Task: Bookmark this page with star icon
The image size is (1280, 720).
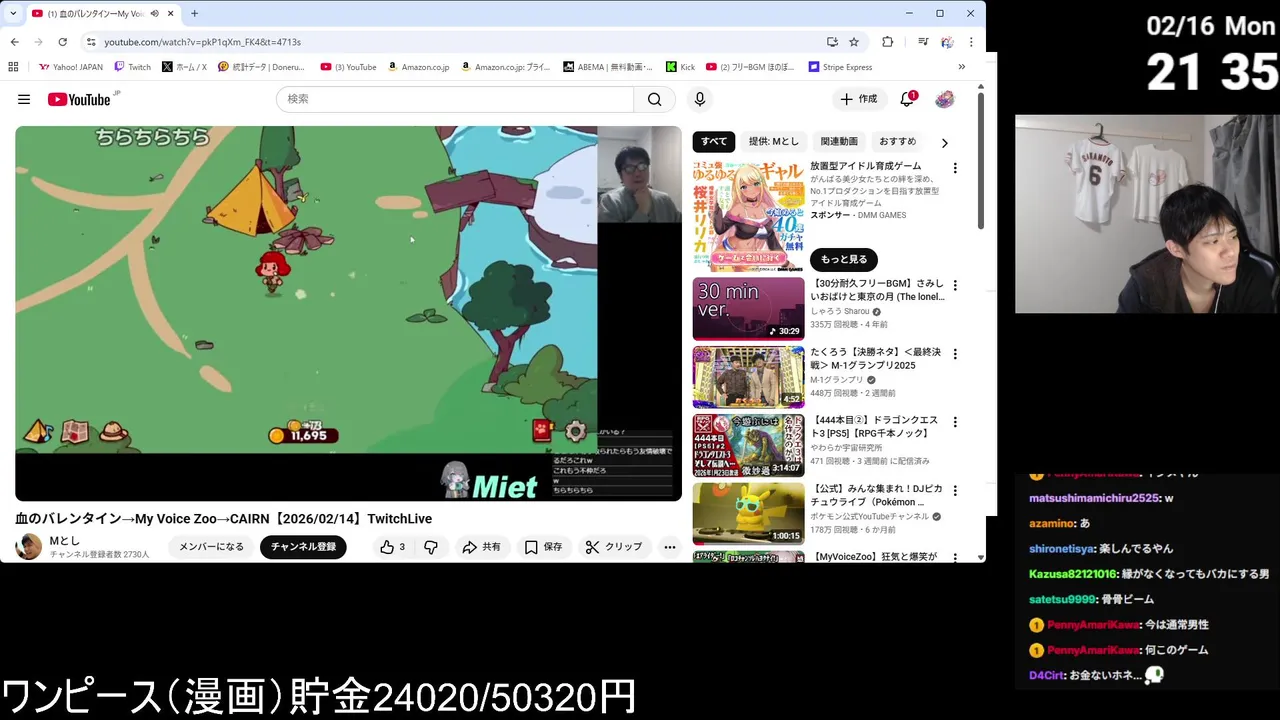Action: click(854, 42)
